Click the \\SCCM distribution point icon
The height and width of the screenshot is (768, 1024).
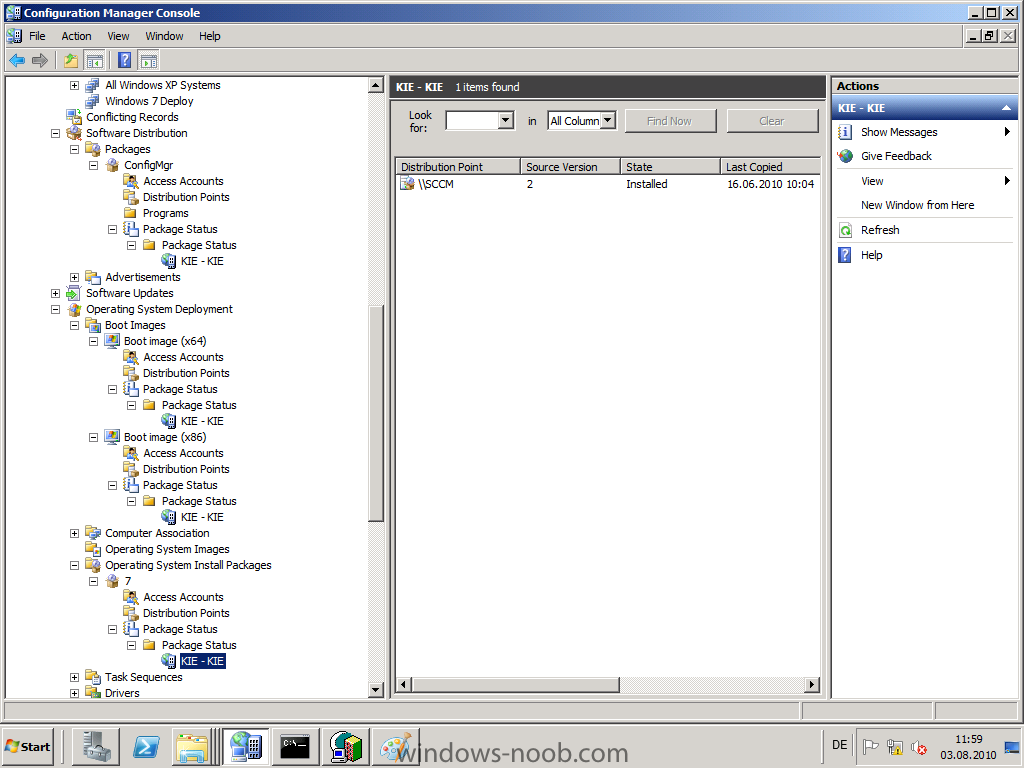407,184
